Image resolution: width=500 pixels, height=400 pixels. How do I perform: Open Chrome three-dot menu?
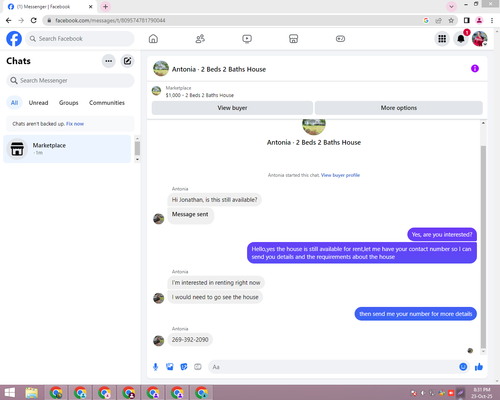coord(492,21)
